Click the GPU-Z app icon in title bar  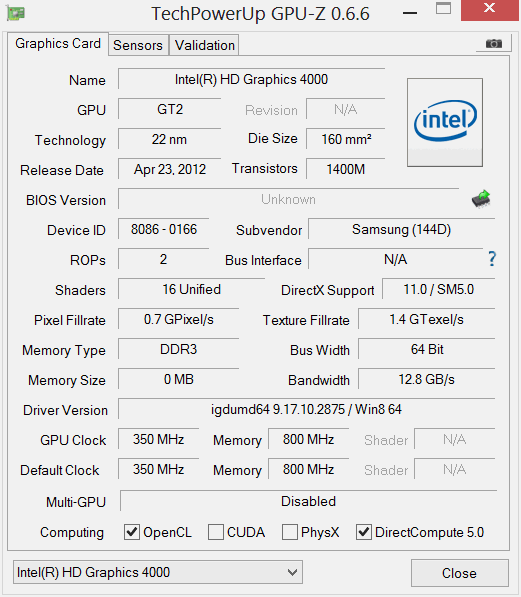point(16,13)
